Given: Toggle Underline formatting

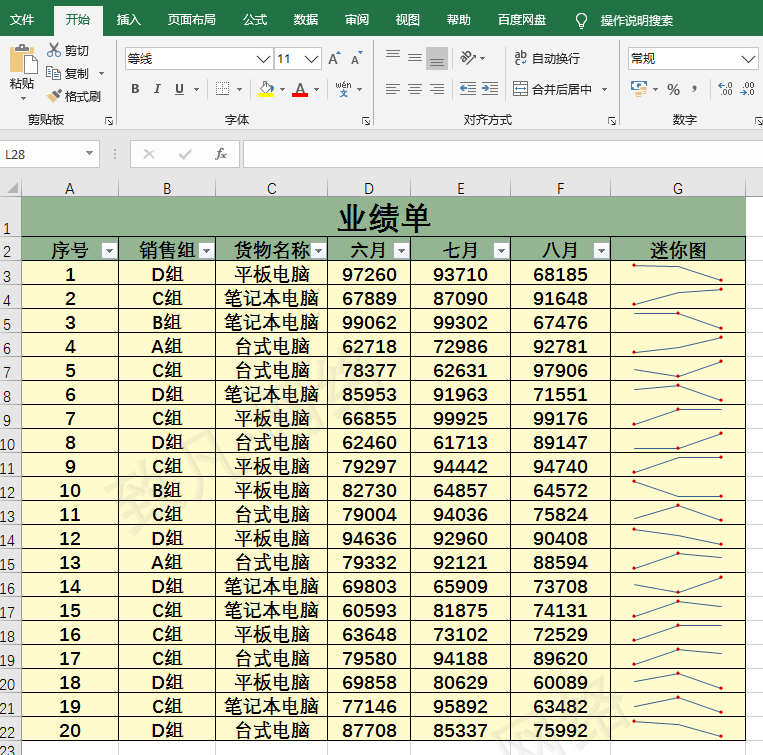Looking at the screenshot, I should pos(179,89).
